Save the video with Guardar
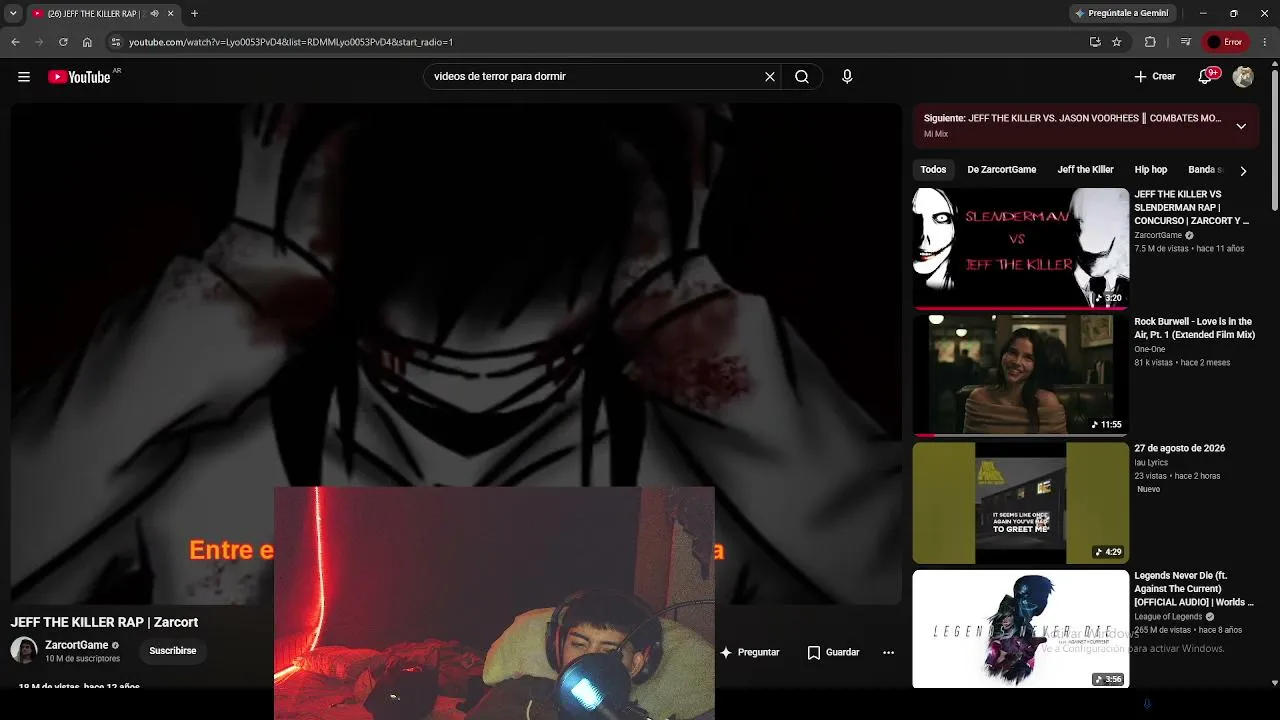This screenshot has height=720, width=1280. [x=833, y=652]
